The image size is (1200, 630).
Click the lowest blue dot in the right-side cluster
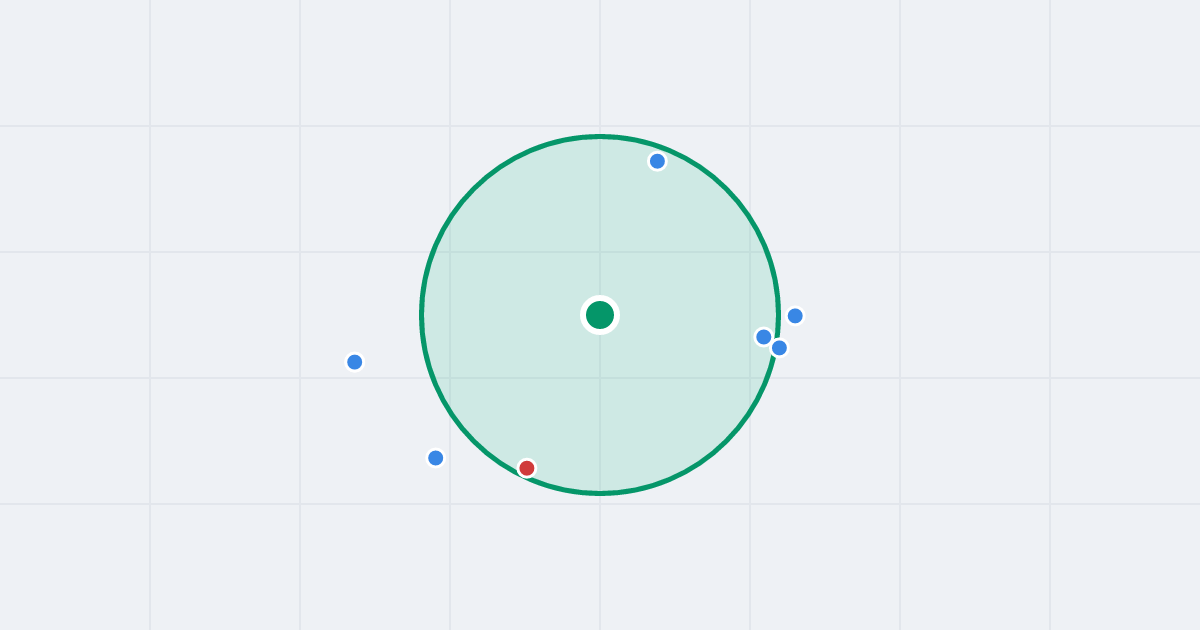click(779, 348)
